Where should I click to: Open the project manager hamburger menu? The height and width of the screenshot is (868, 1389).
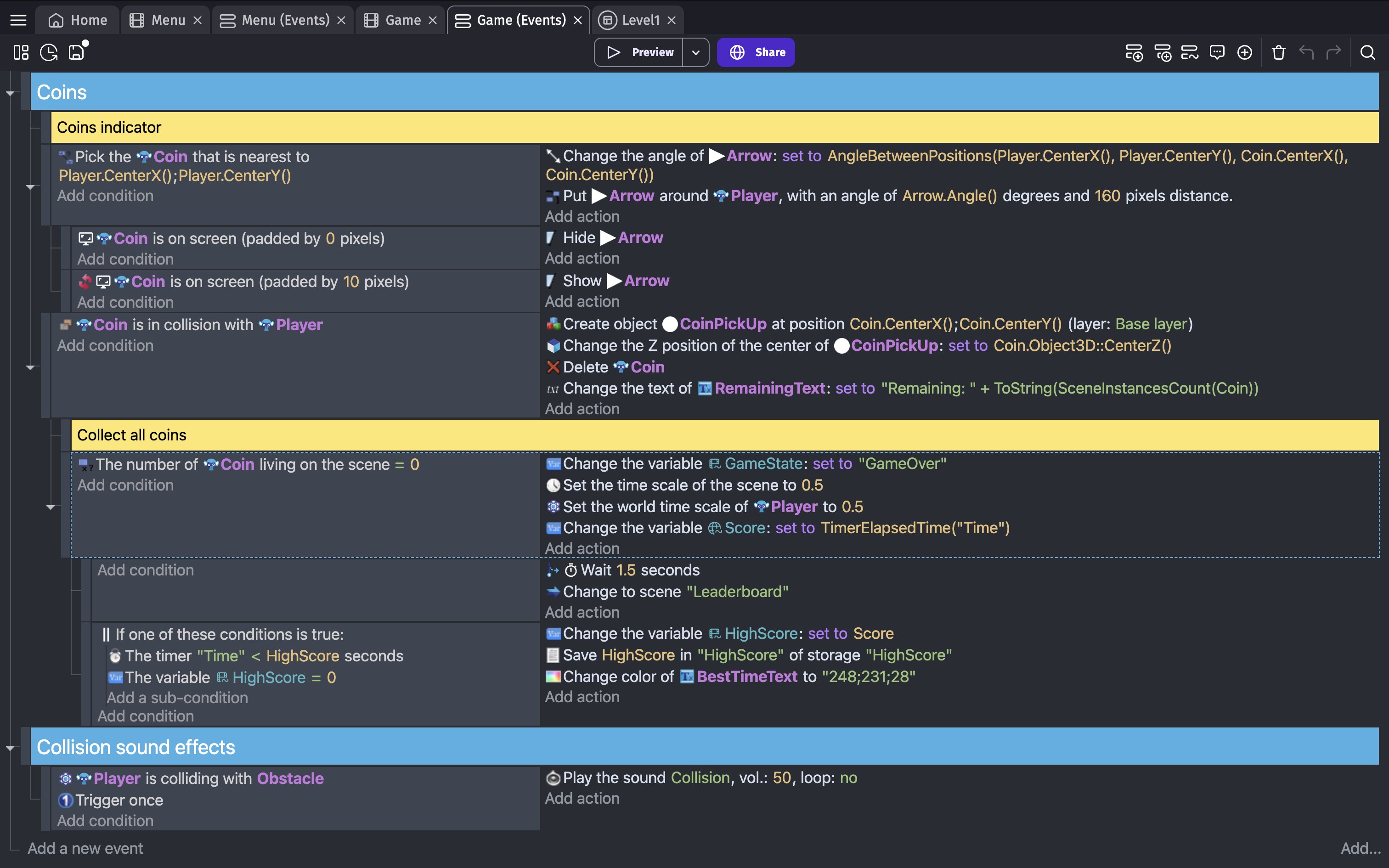18,20
